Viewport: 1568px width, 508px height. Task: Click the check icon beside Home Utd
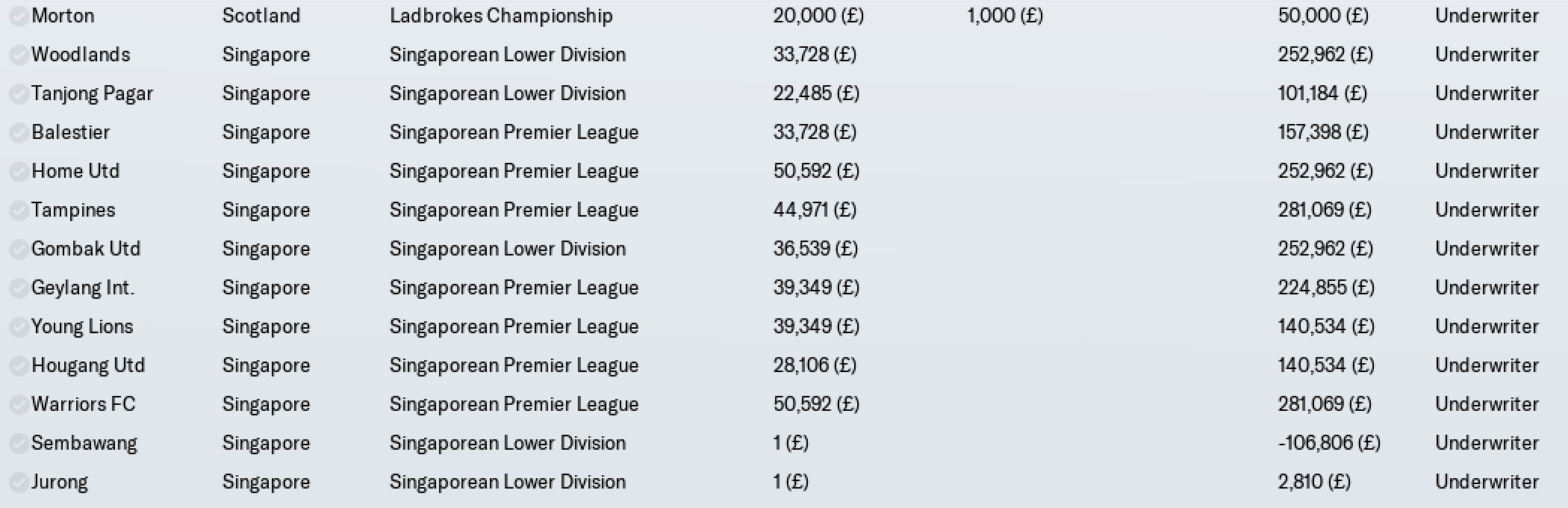pos(19,172)
